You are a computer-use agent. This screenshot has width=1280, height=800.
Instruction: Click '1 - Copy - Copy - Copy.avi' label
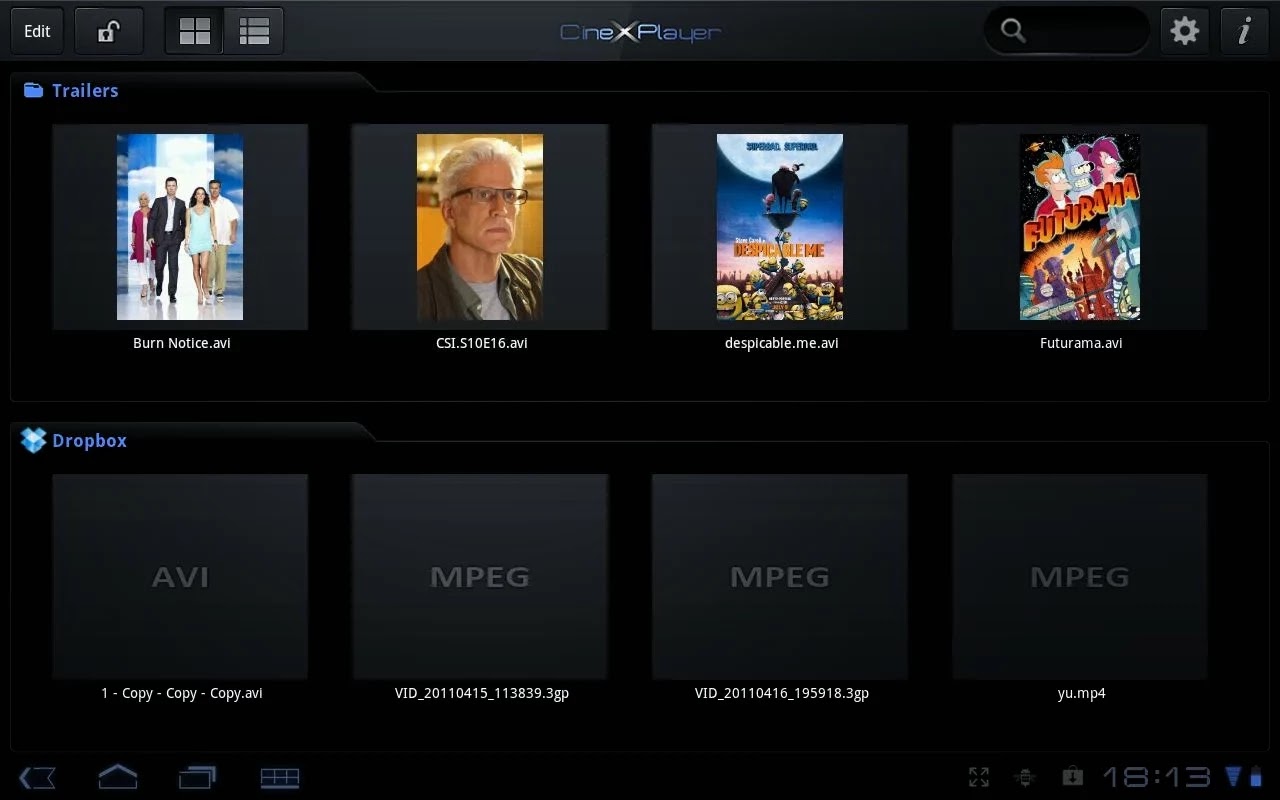point(182,693)
